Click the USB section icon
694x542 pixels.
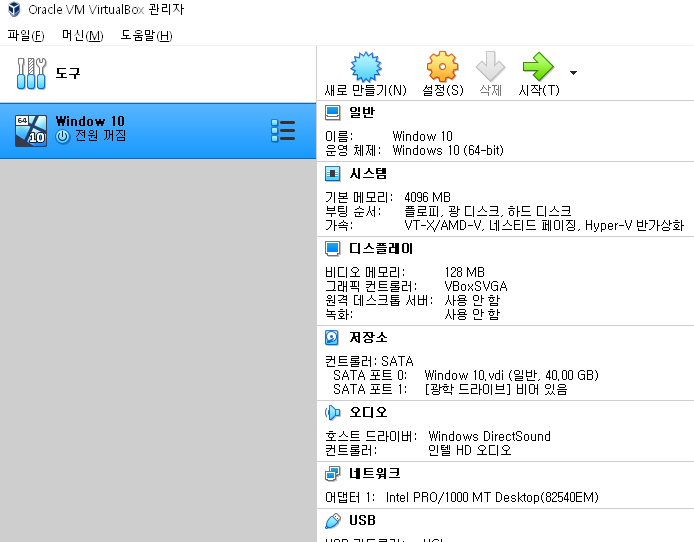[x=332, y=521]
